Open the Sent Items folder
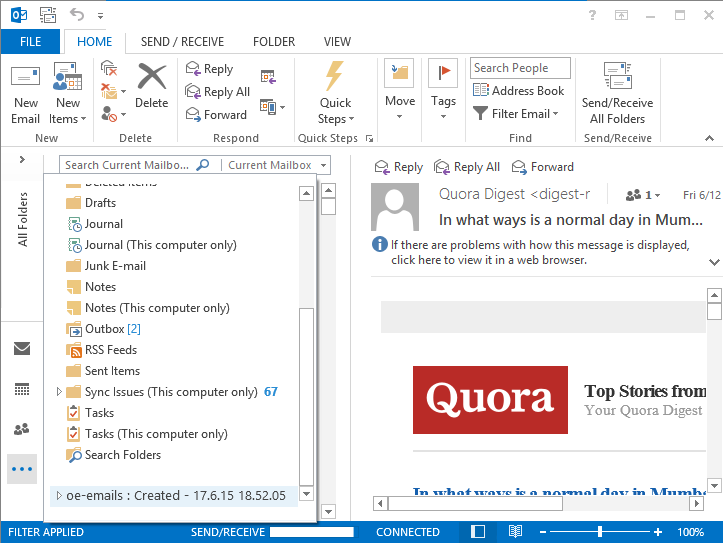This screenshot has height=543, width=723. coord(112,371)
